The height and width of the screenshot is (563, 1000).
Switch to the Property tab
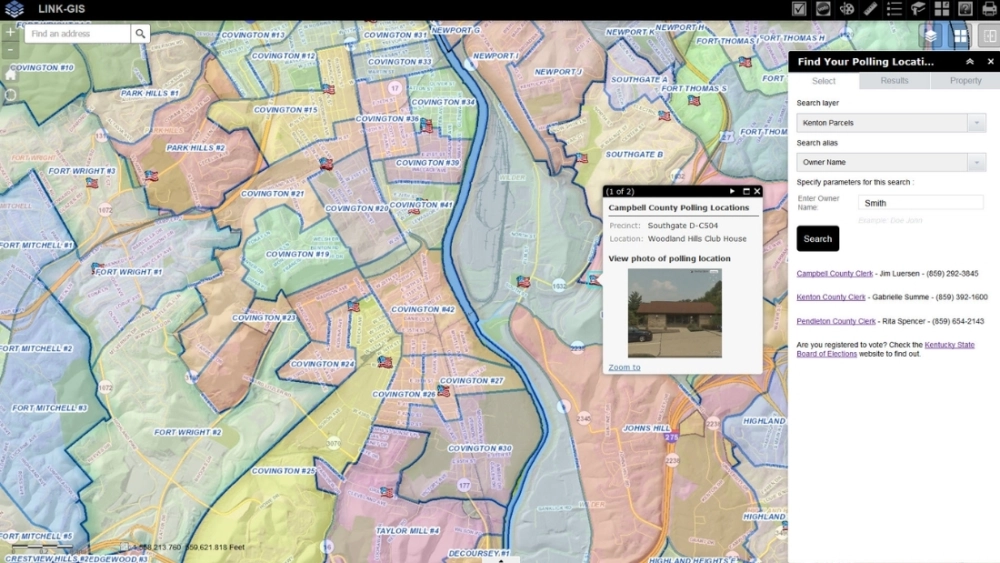click(965, 81)
